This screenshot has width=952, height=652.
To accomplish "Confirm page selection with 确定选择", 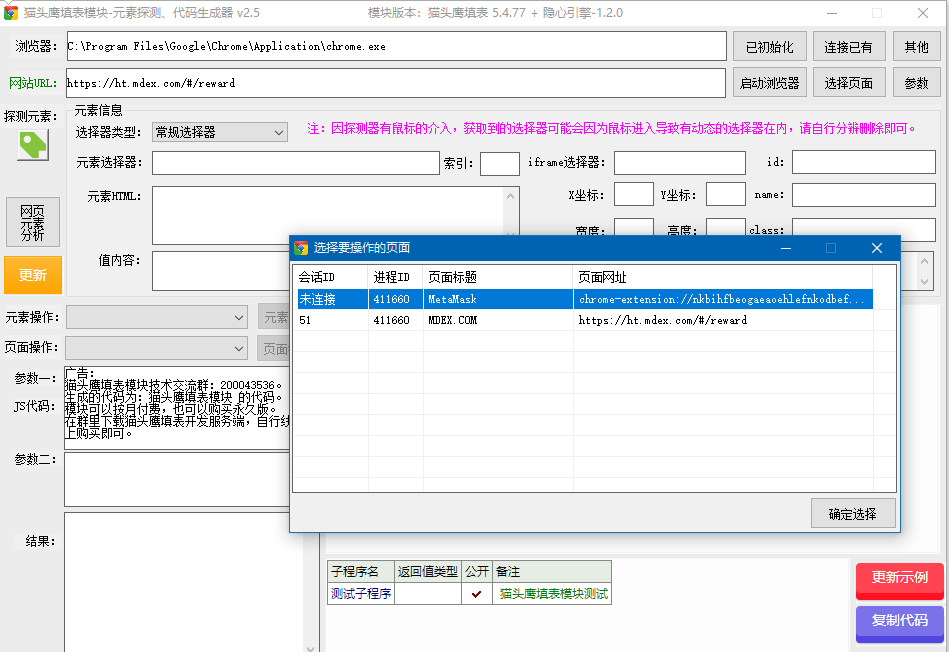I will 851,512.
